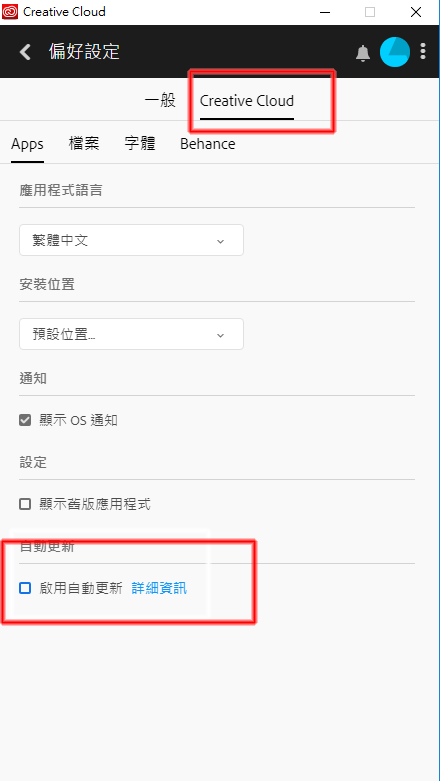Uncheck 顯示 OS 通知 checkbox
The height and width of the screenshot is (781, 440).
pos(25,420)
